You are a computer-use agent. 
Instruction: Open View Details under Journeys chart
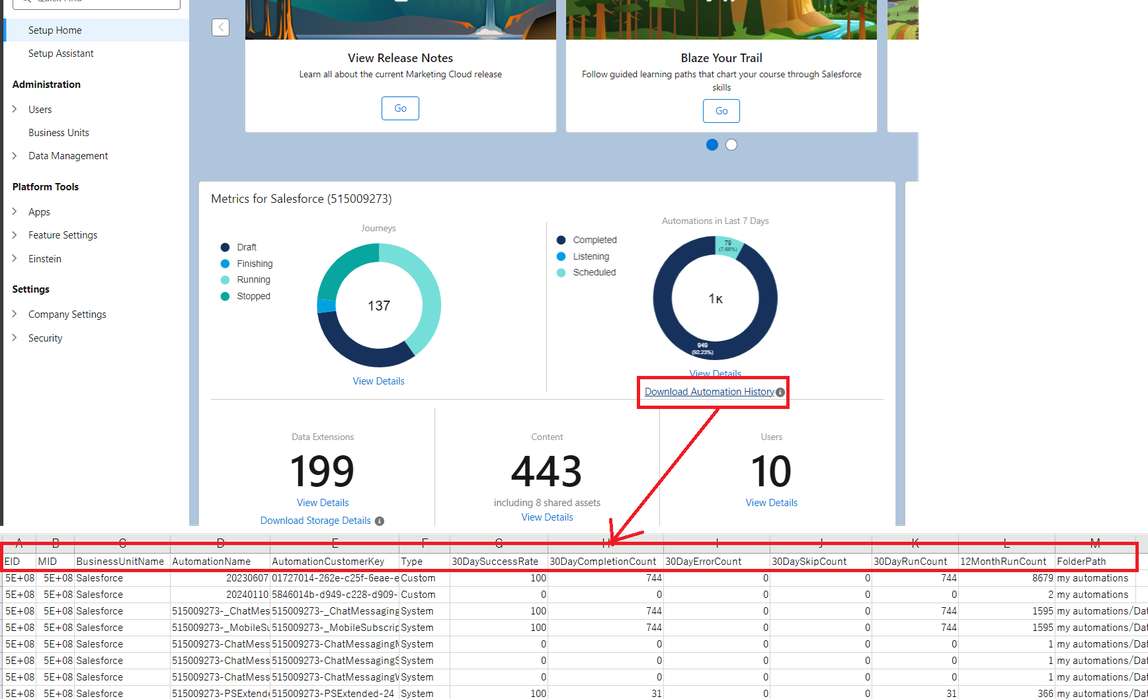pyautogui.click(x=379, y=381)
